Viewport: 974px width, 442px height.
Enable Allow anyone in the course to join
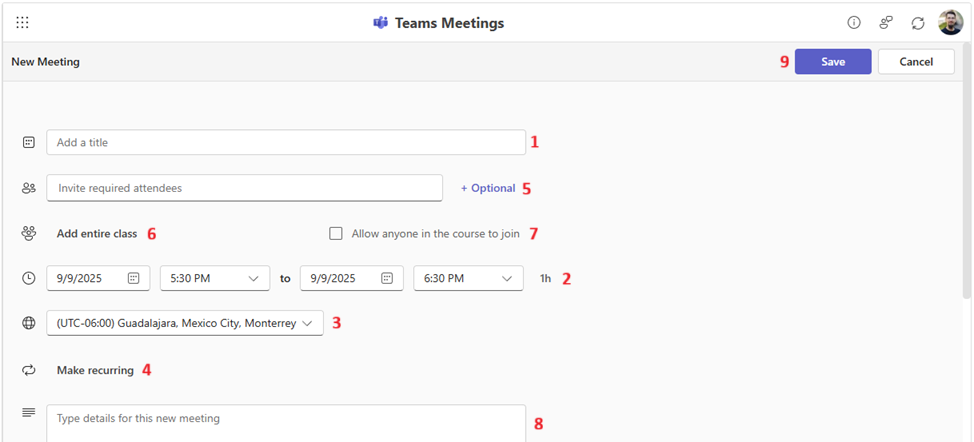pos(336,234)
